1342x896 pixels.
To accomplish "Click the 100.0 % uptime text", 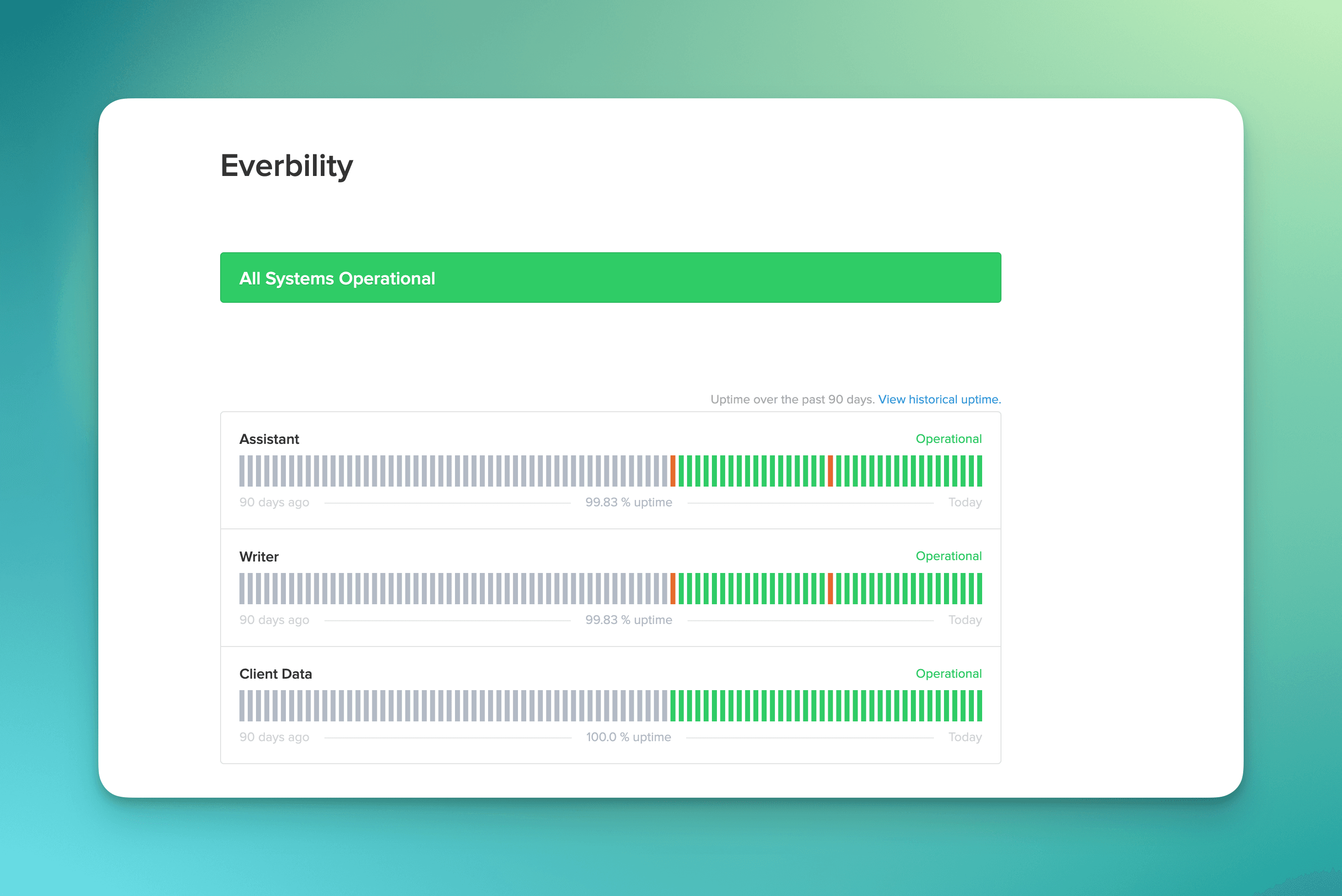I will [x=628, y=737].
